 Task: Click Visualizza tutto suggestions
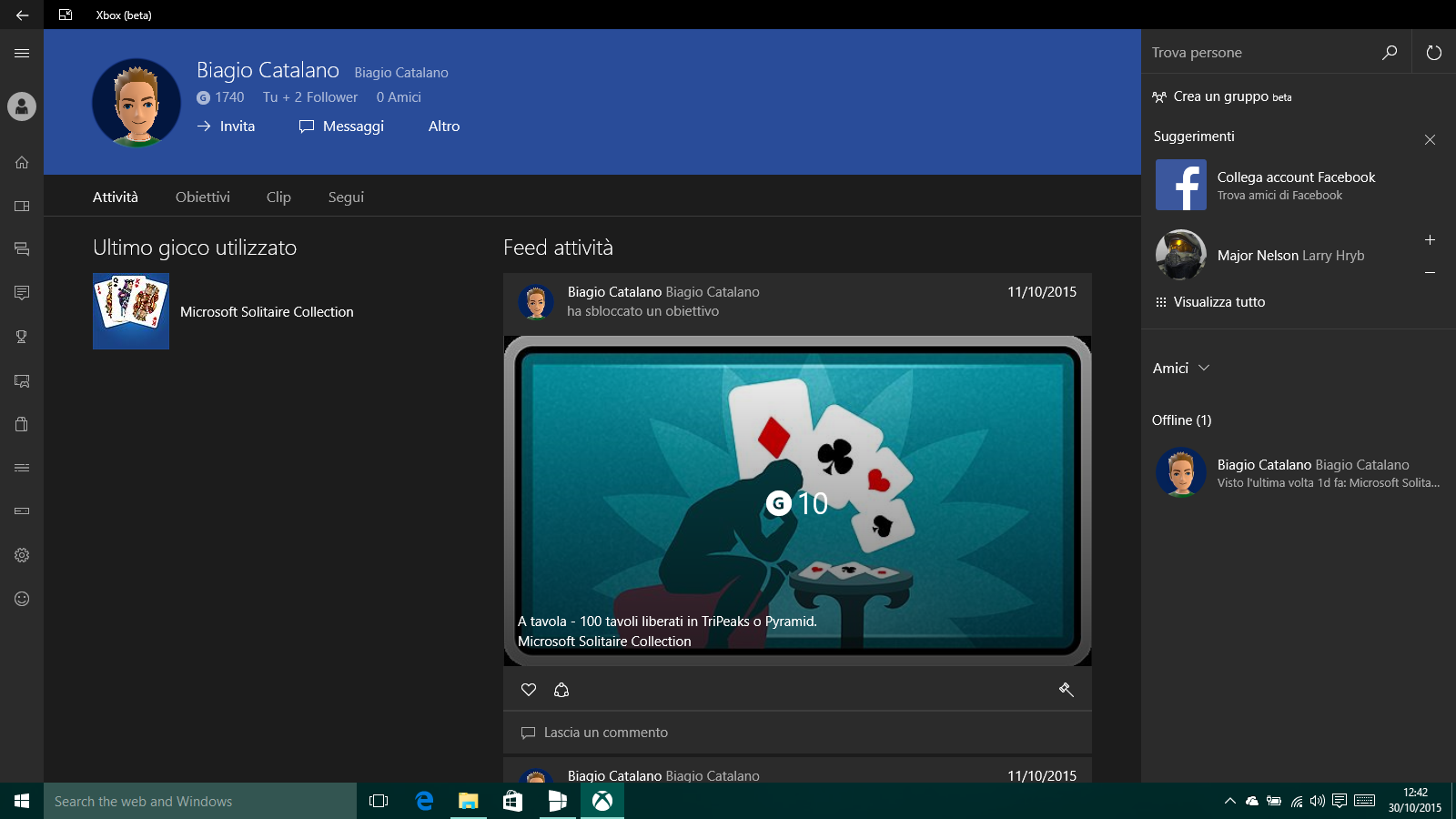[x=1209, y=302]
